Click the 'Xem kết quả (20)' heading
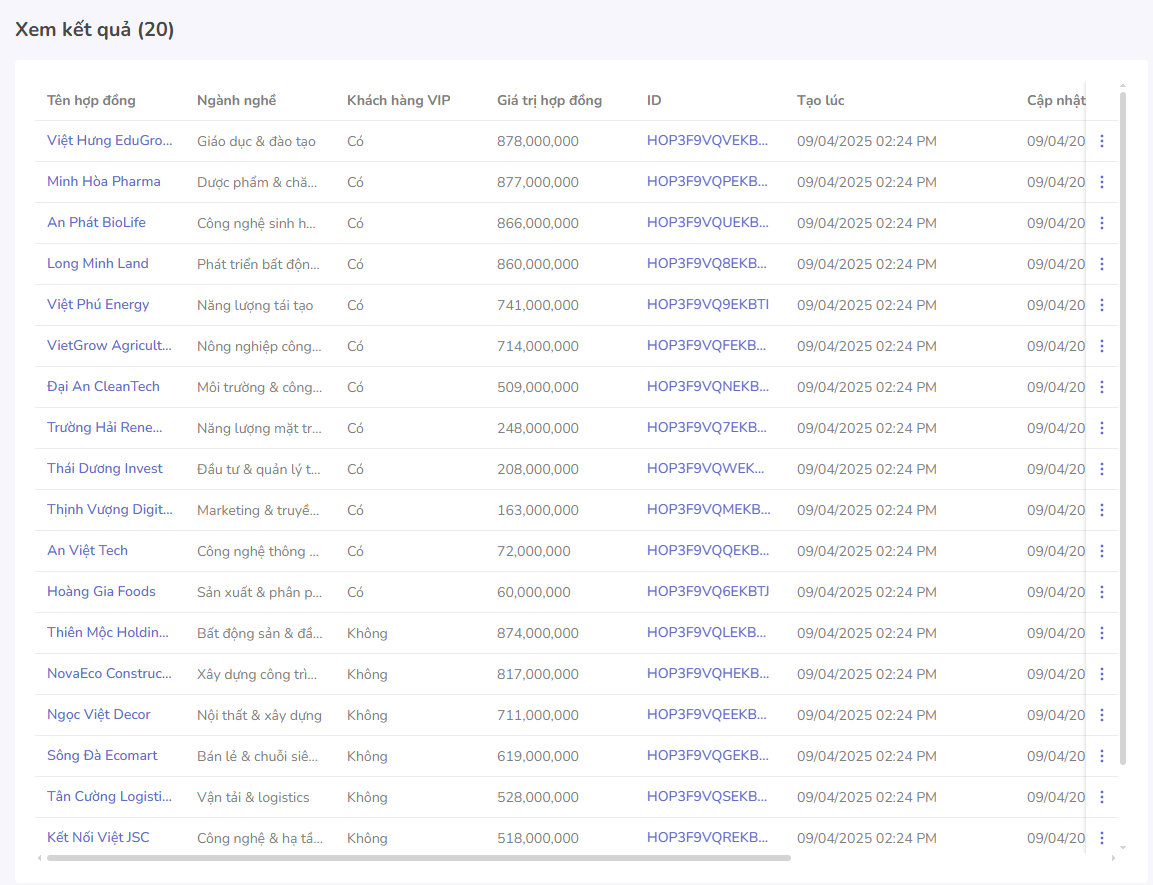This screenshot has width=1153, height=885. [95, 29]
